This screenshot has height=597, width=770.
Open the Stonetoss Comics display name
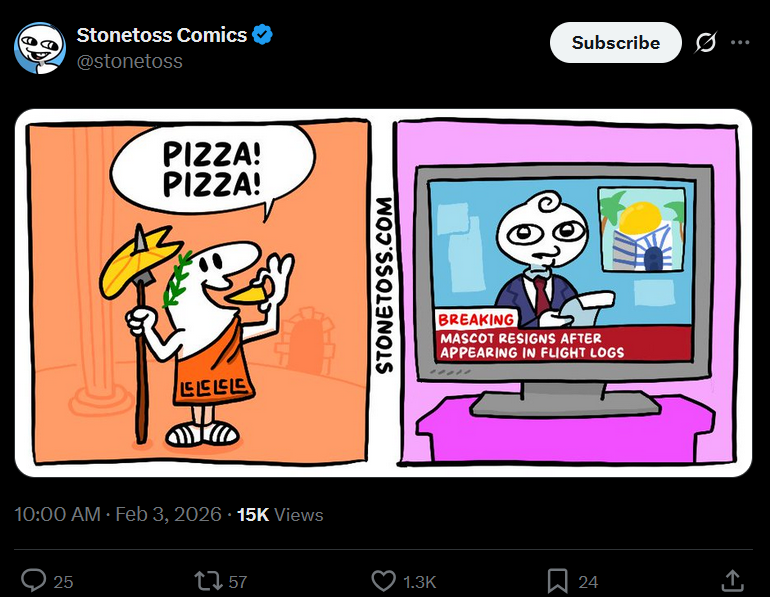click(x=162, y=35)
